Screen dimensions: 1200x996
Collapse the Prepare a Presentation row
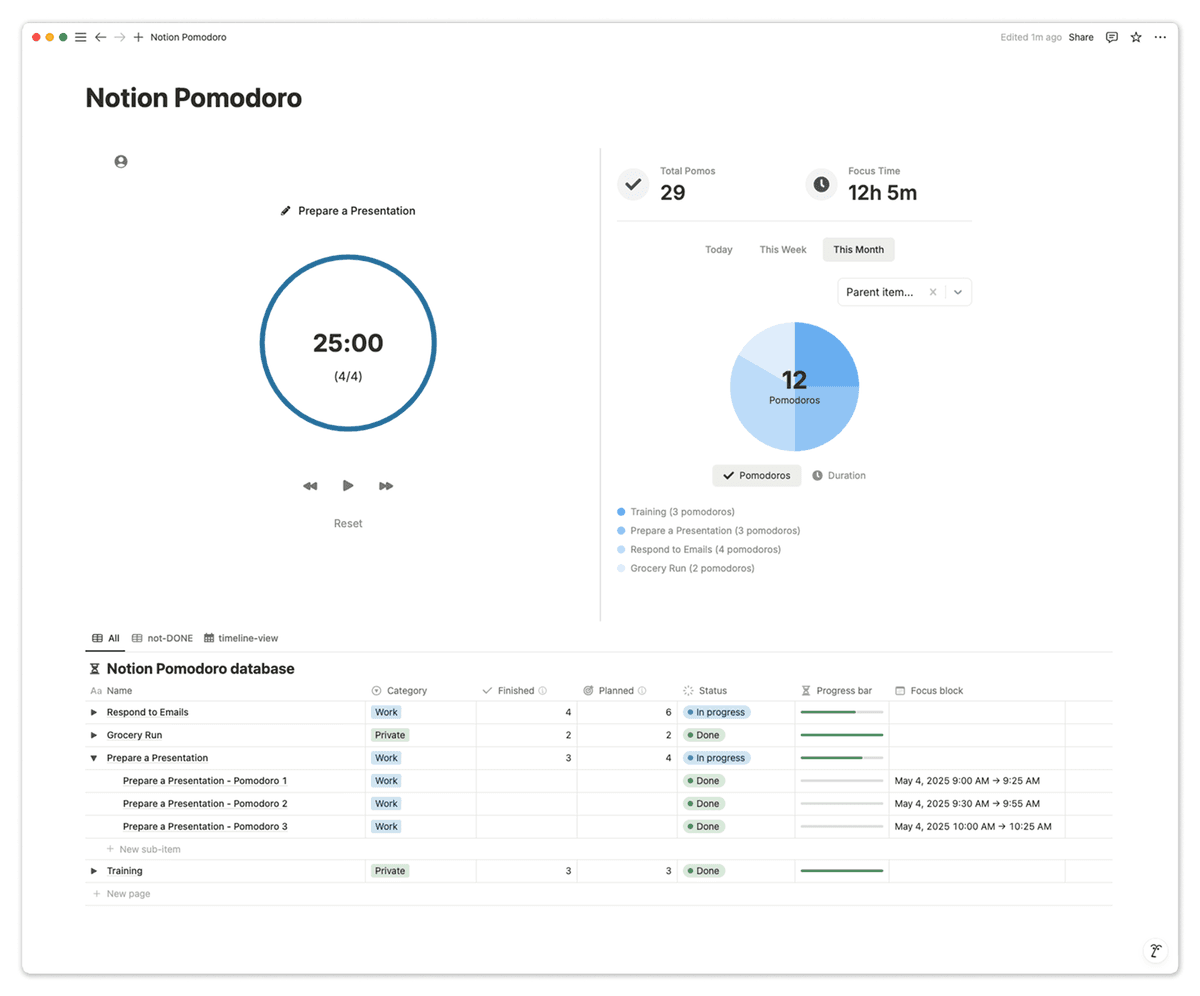coord(94,758)
